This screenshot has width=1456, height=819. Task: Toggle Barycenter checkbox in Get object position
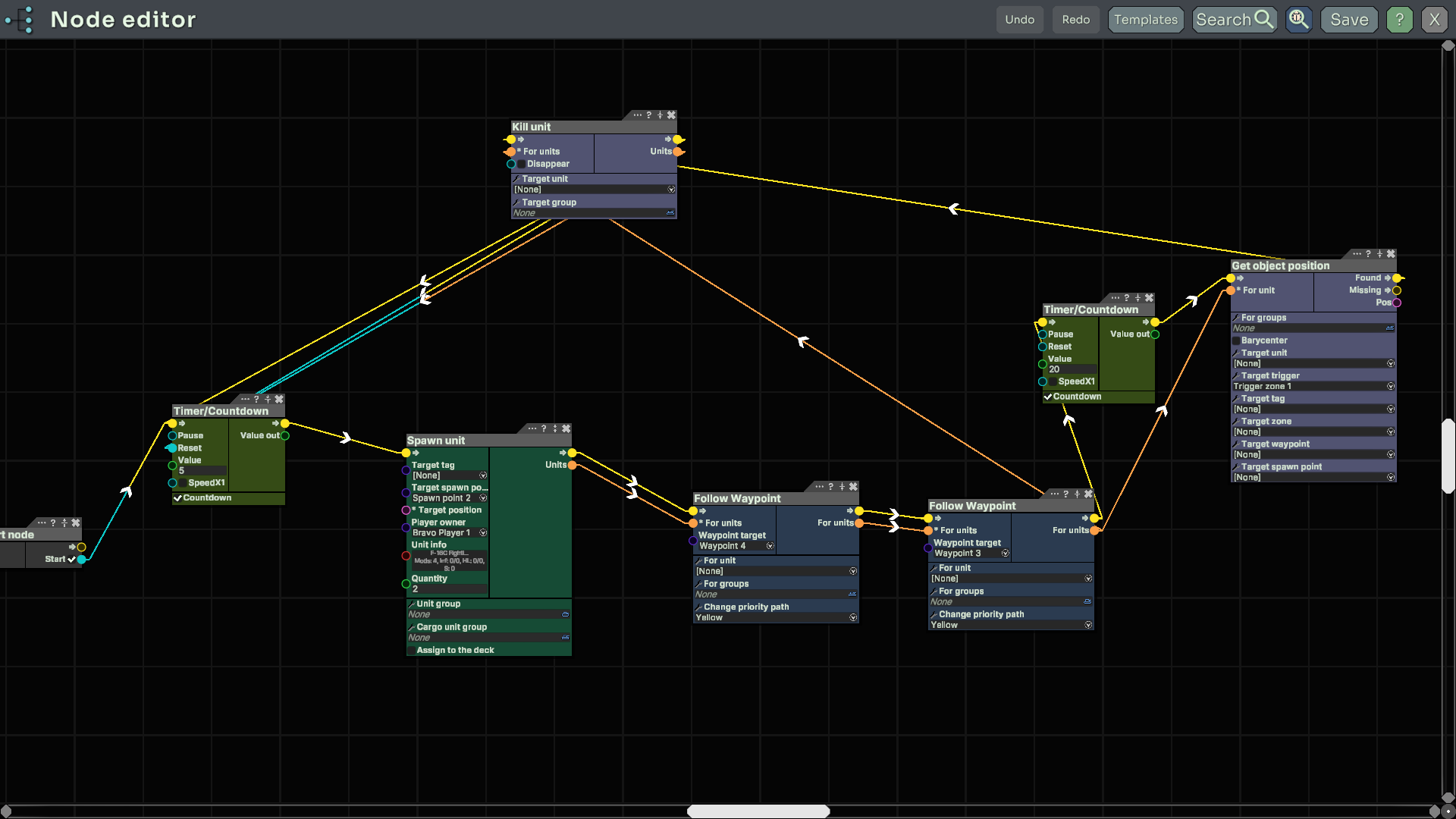pos(1236,340)
